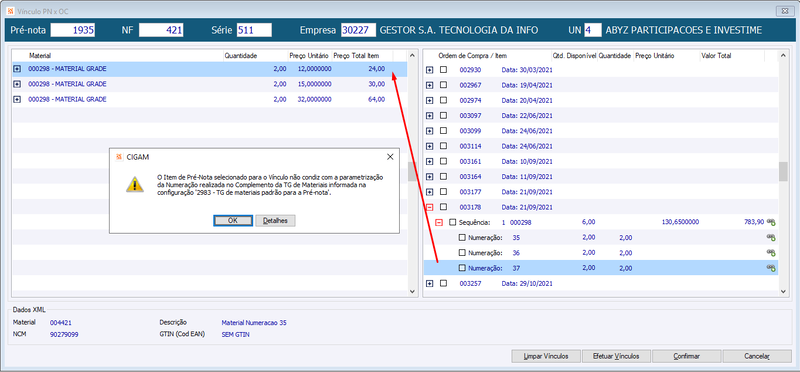The width and height of the screenshot is (800, 372).
Task: Tick checkbox for order 002974
Action: coord(443,100)
